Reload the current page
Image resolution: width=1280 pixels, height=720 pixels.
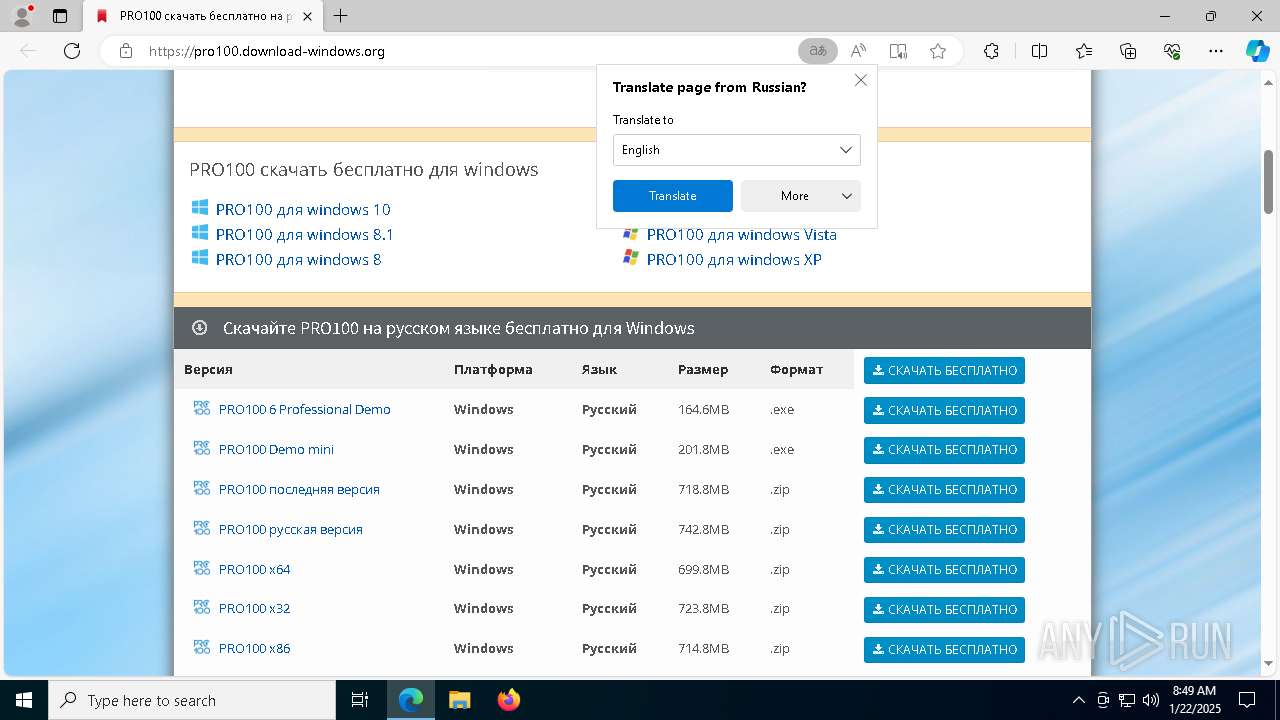click(x=72, y=51)
